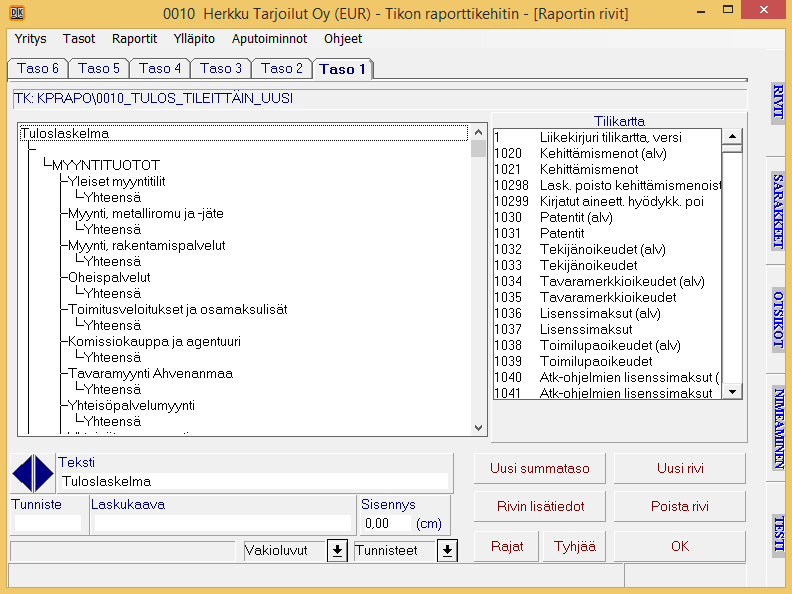Image resolution: width=792 pixels, height=594 pixels.
Task: Select Tavaramyynti Ahvenanmaa tree row
Action: pos(150,373)
